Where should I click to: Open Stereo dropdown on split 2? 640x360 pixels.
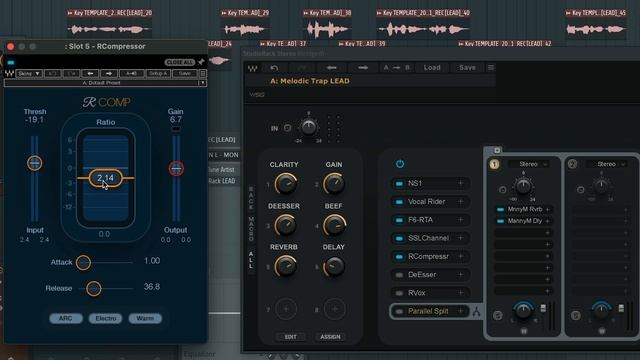point(607,164)
